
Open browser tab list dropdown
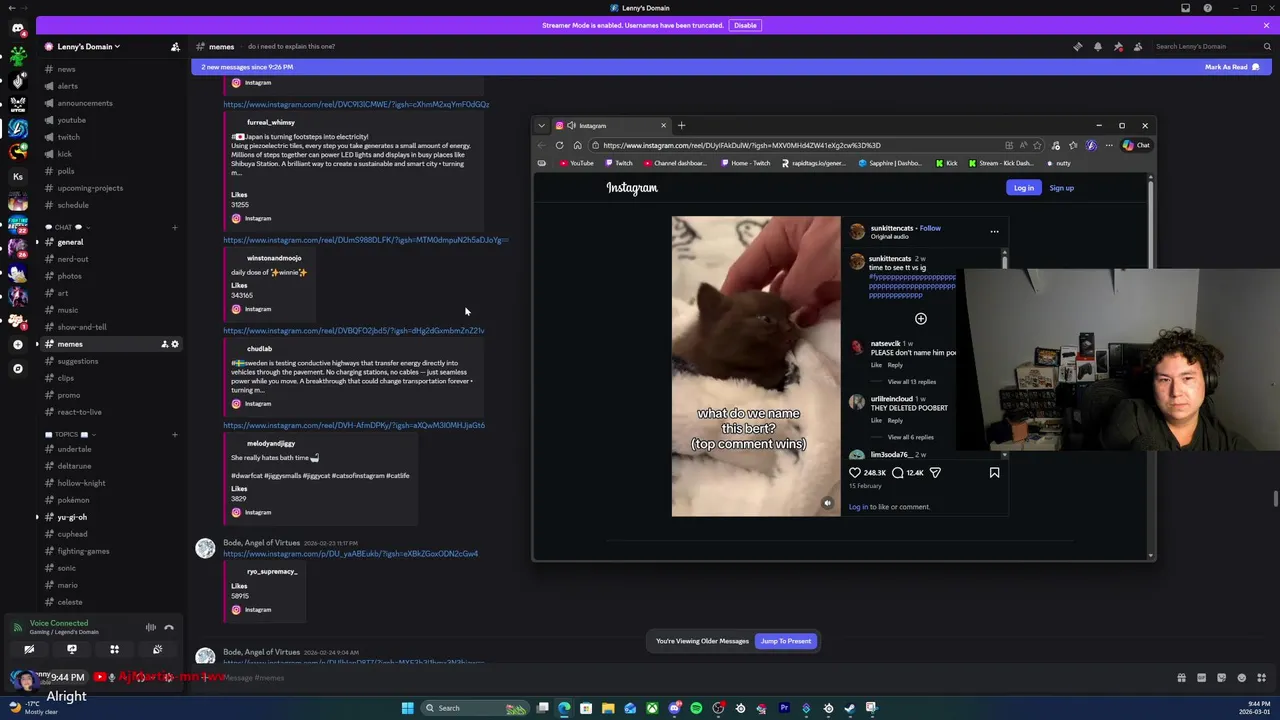point(541,126)
